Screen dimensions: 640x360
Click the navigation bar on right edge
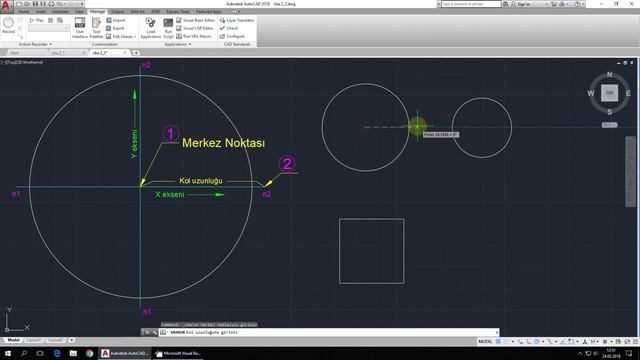[630, 171]
